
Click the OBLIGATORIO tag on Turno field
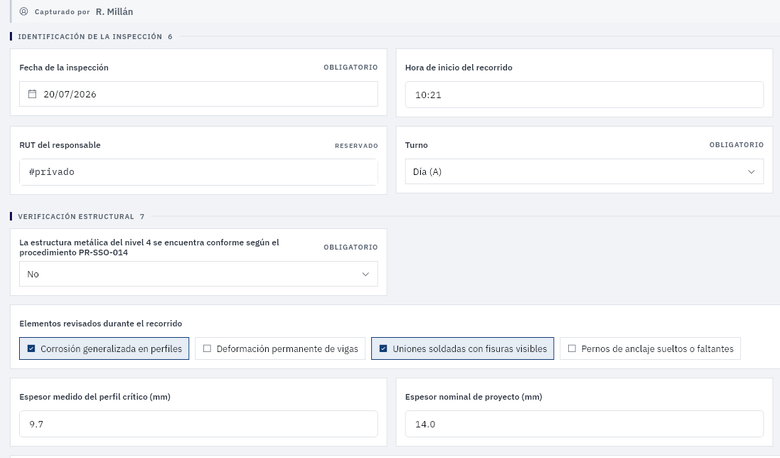coord(736,145)
